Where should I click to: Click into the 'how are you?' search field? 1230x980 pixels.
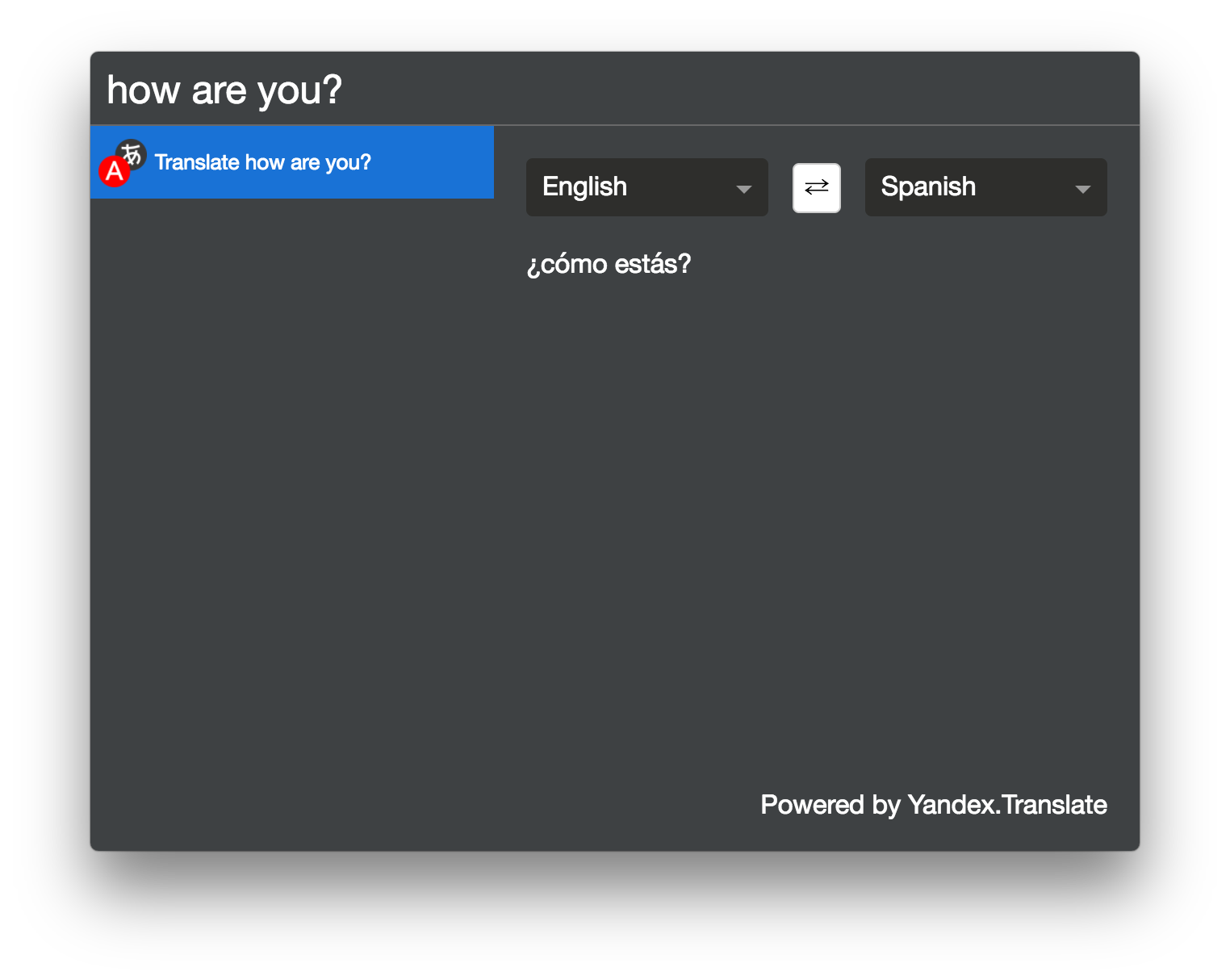tap(615, 90)
